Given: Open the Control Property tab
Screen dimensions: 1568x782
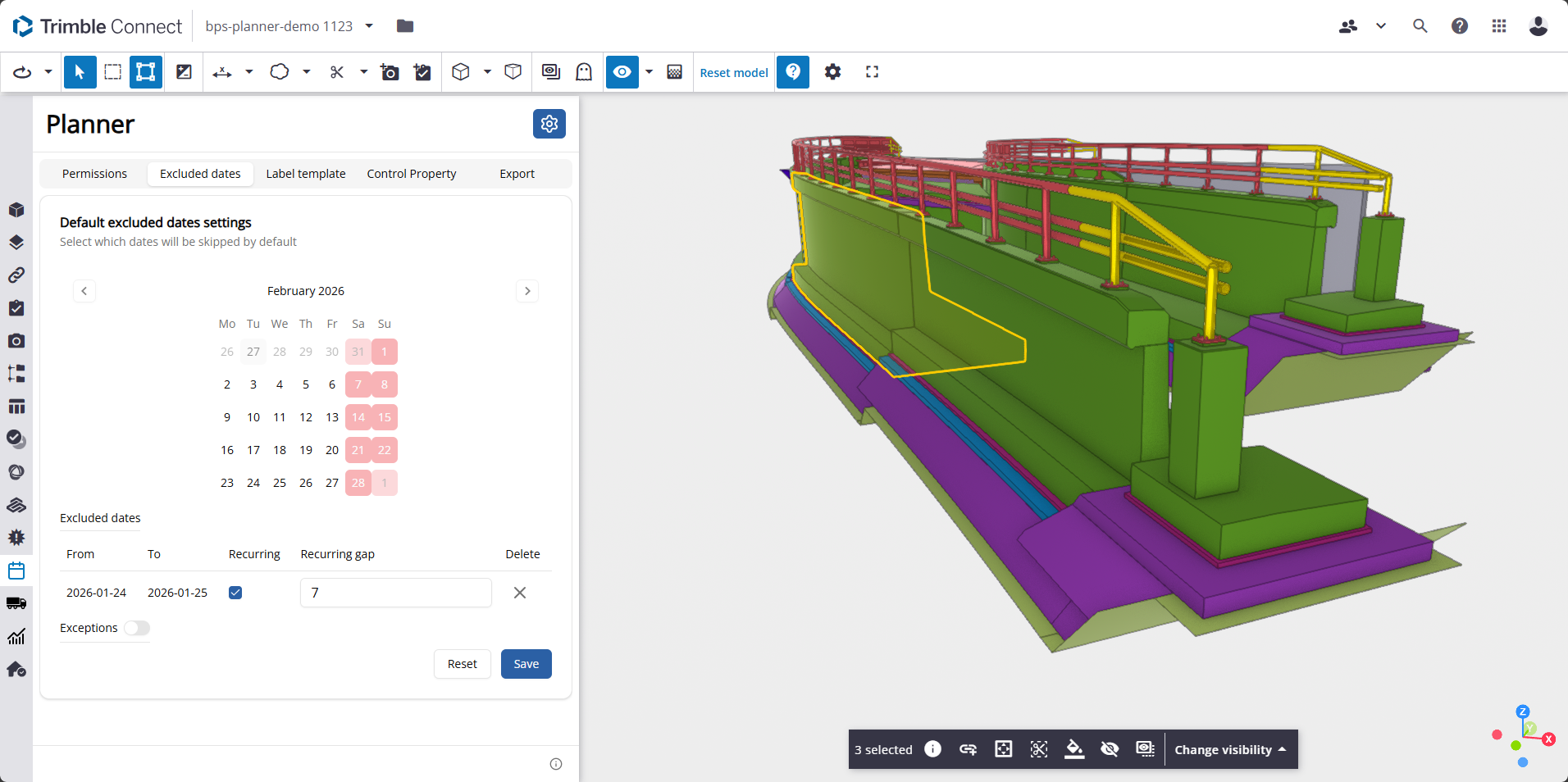Looking at the screenshot, I should pos(412,174).
